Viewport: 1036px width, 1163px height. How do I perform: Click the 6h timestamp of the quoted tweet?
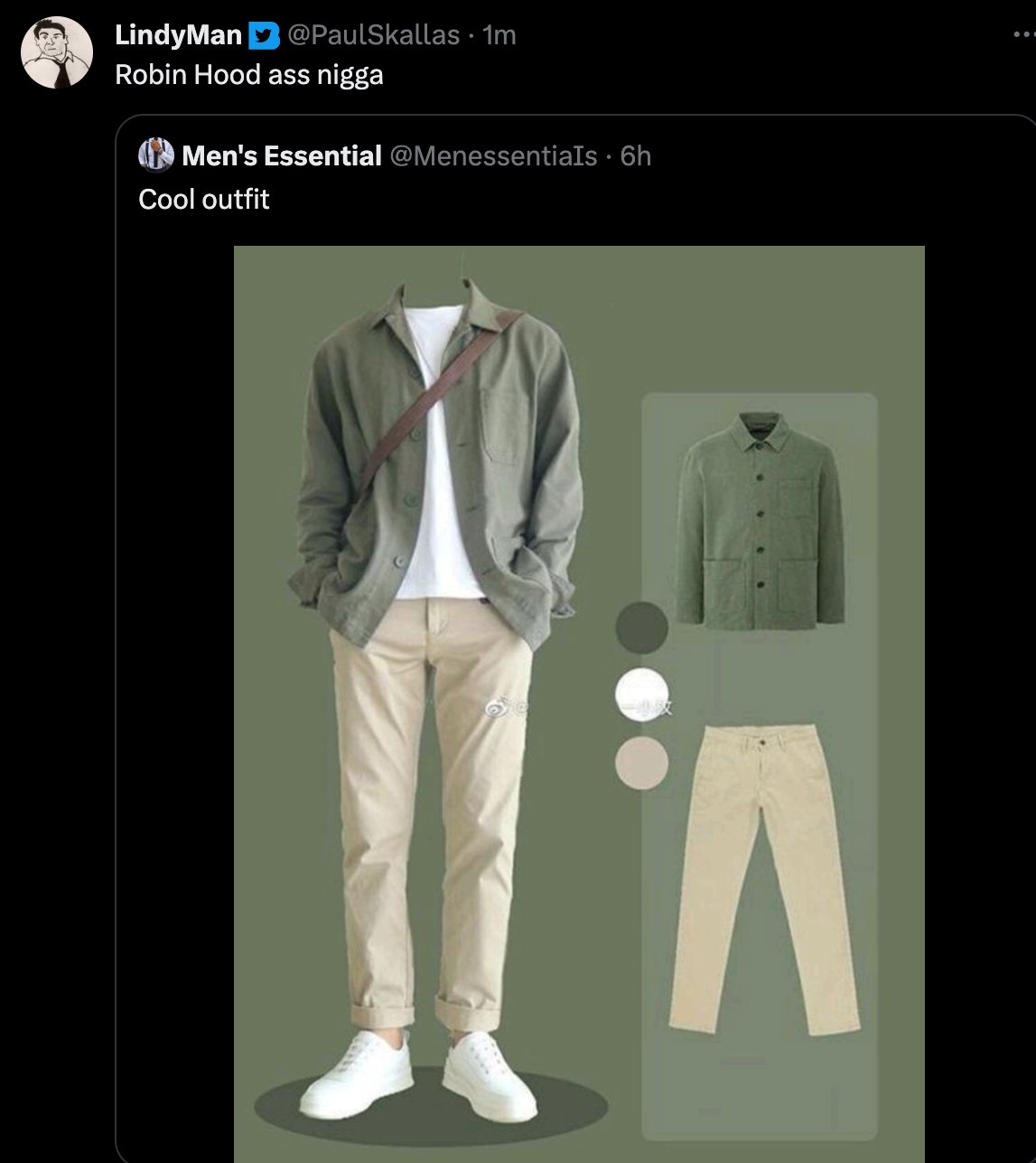point(636,156)
